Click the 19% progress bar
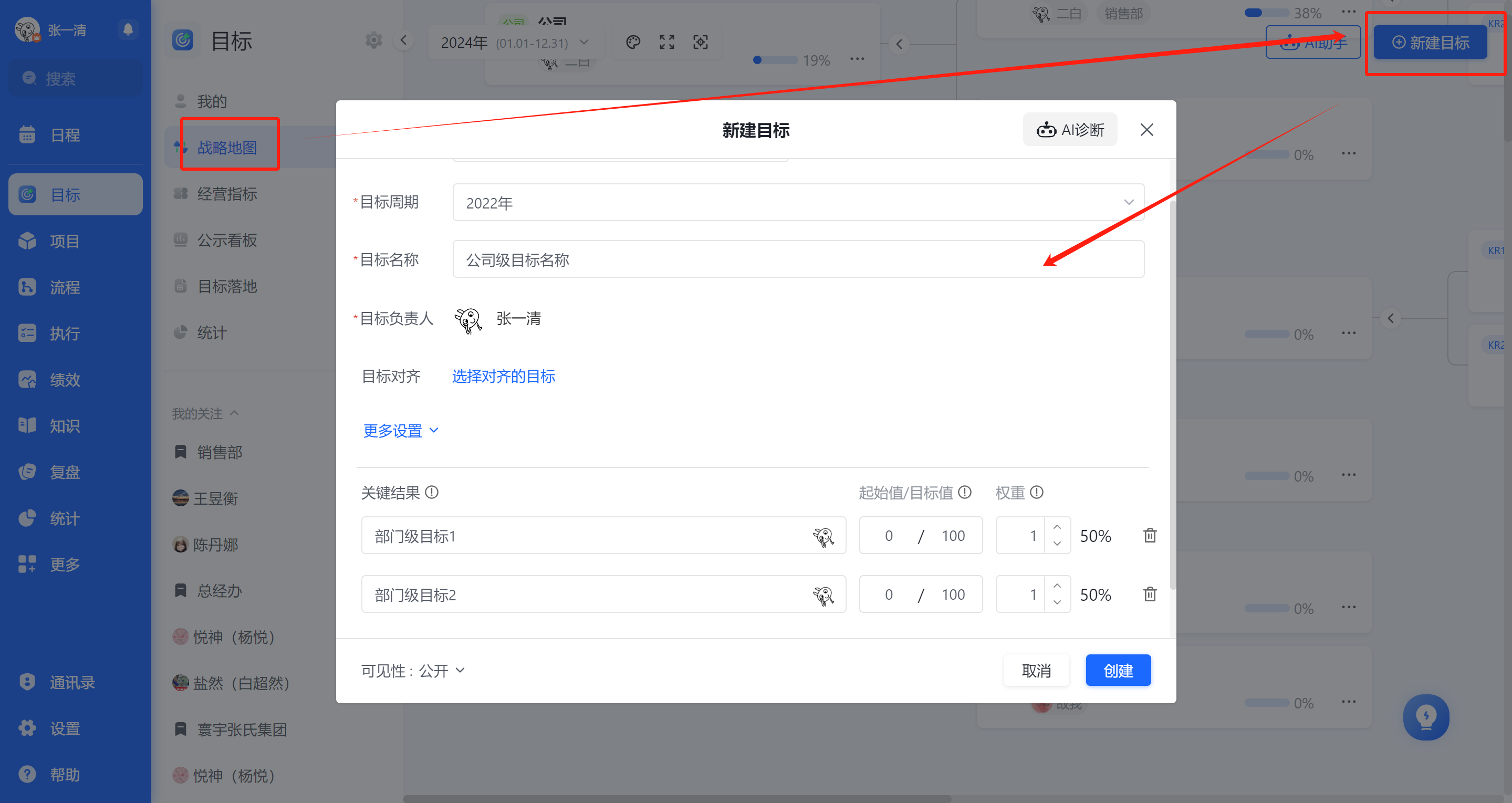1512x803 pixels. [x=775, y=60]
